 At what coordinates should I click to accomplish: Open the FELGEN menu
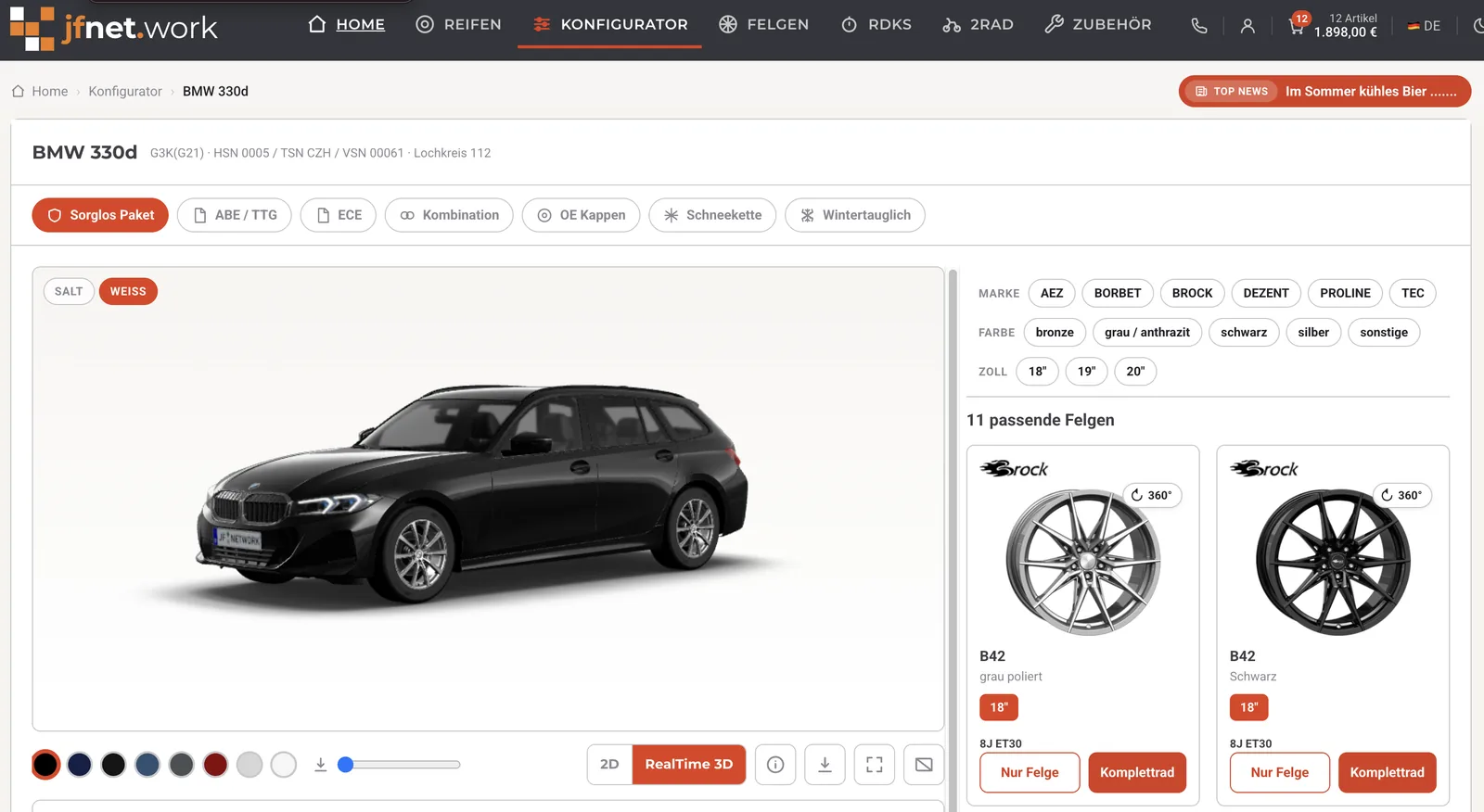click(x=764, y=24)
